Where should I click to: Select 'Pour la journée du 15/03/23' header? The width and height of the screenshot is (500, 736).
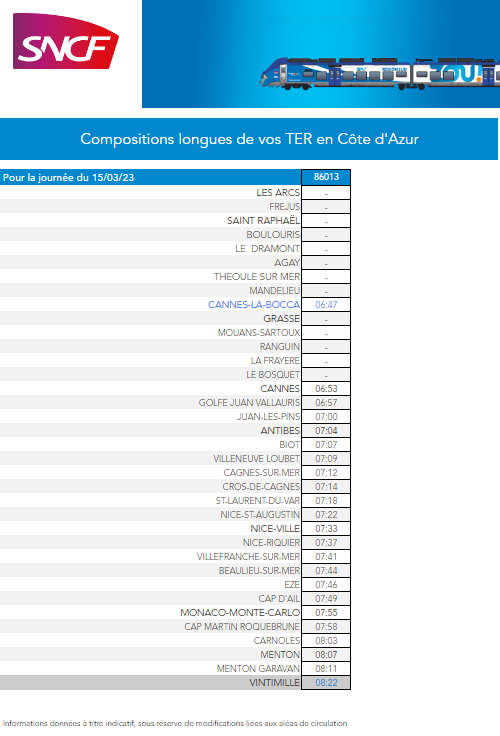(x=69, y=177)
